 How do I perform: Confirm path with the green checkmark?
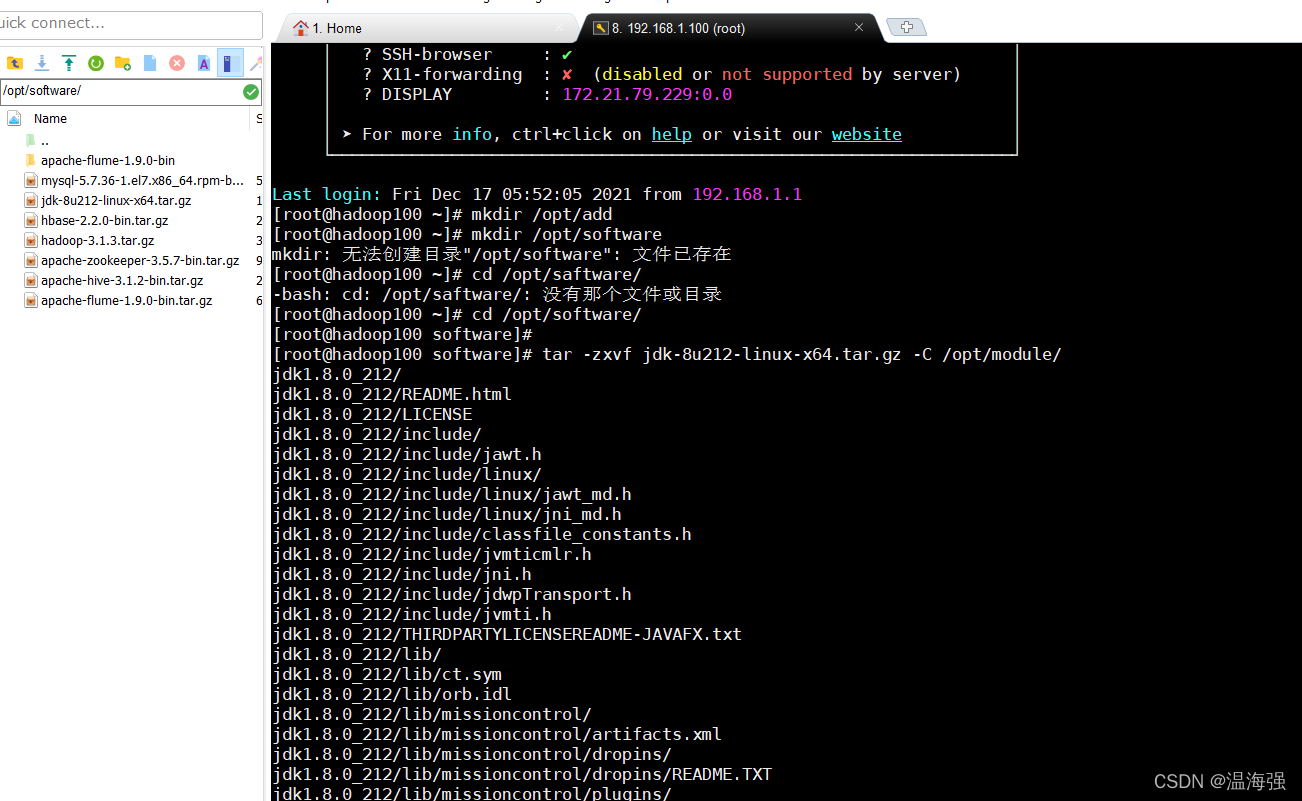[249, 90]
